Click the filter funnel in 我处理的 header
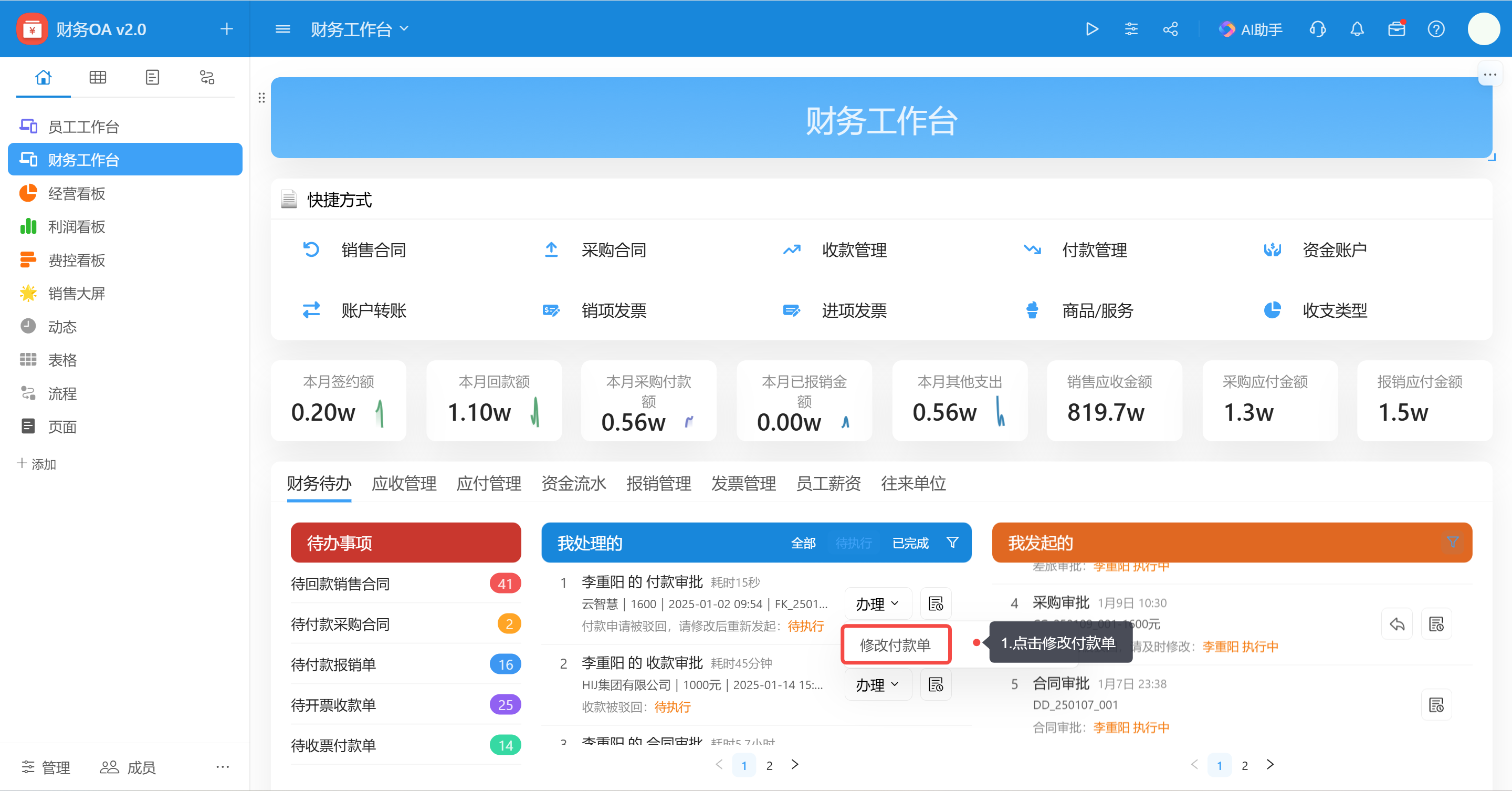This screenshot has width=1512, height=791. pyautogui.click(x=953, y=543)
